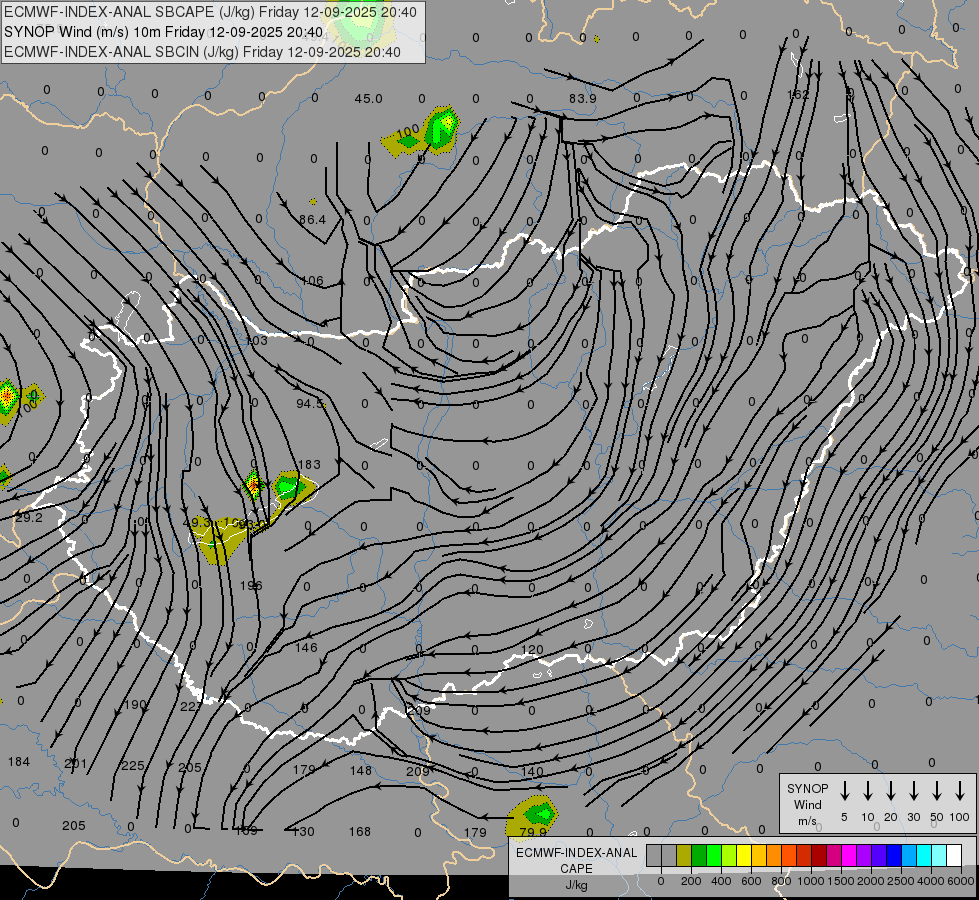Pick the bright cyan swatch in CAPE legend
The height and width of the screenshot is (900, 979).
click(x=923, y=855)
